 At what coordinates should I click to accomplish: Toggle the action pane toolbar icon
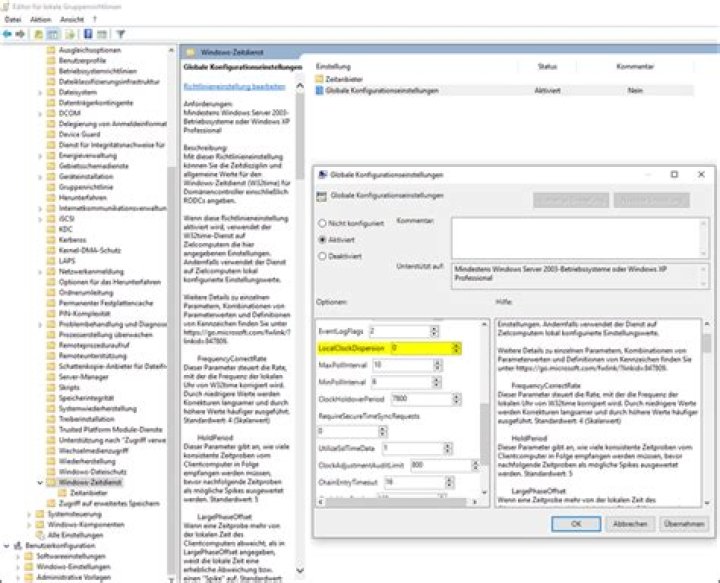(102, 34)
